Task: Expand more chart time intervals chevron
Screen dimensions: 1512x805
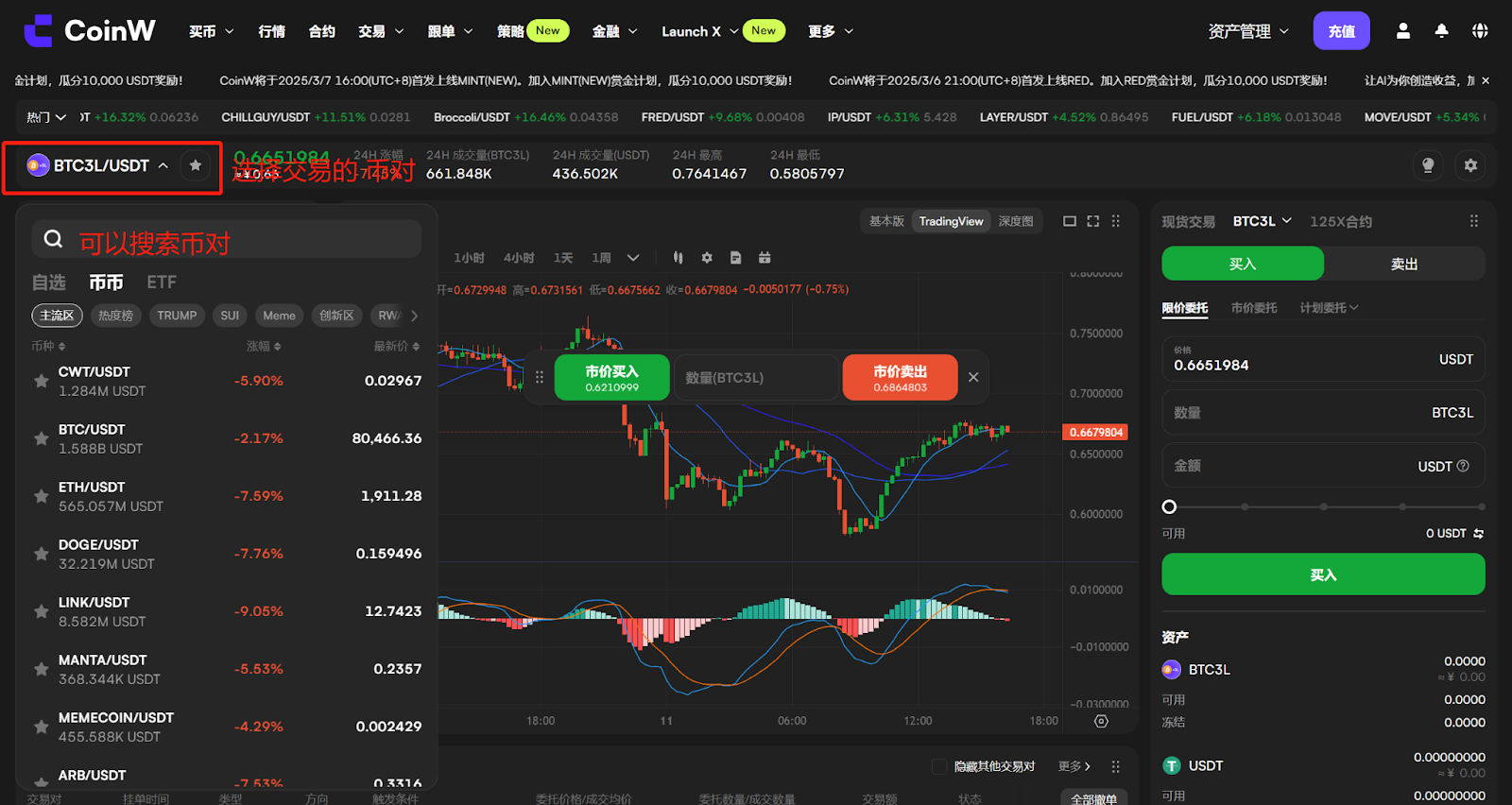Action: pos(633,258)
